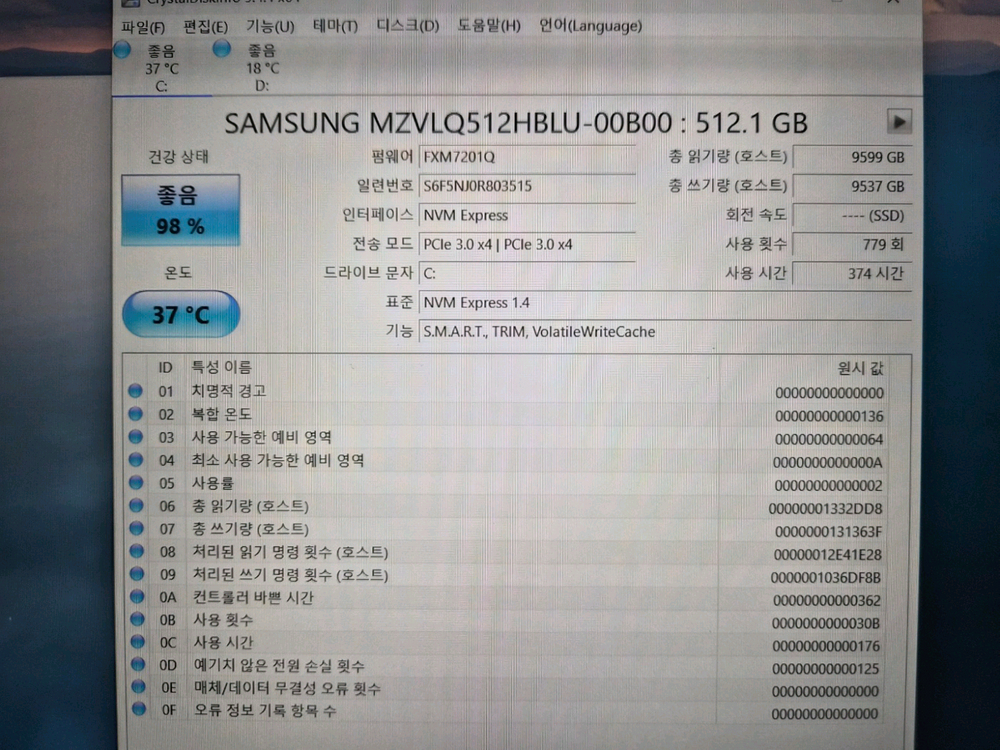This screenshot has height=750, width=1000.
Task: Open the 도움말(H) help menu
Action: pos(490,27)
